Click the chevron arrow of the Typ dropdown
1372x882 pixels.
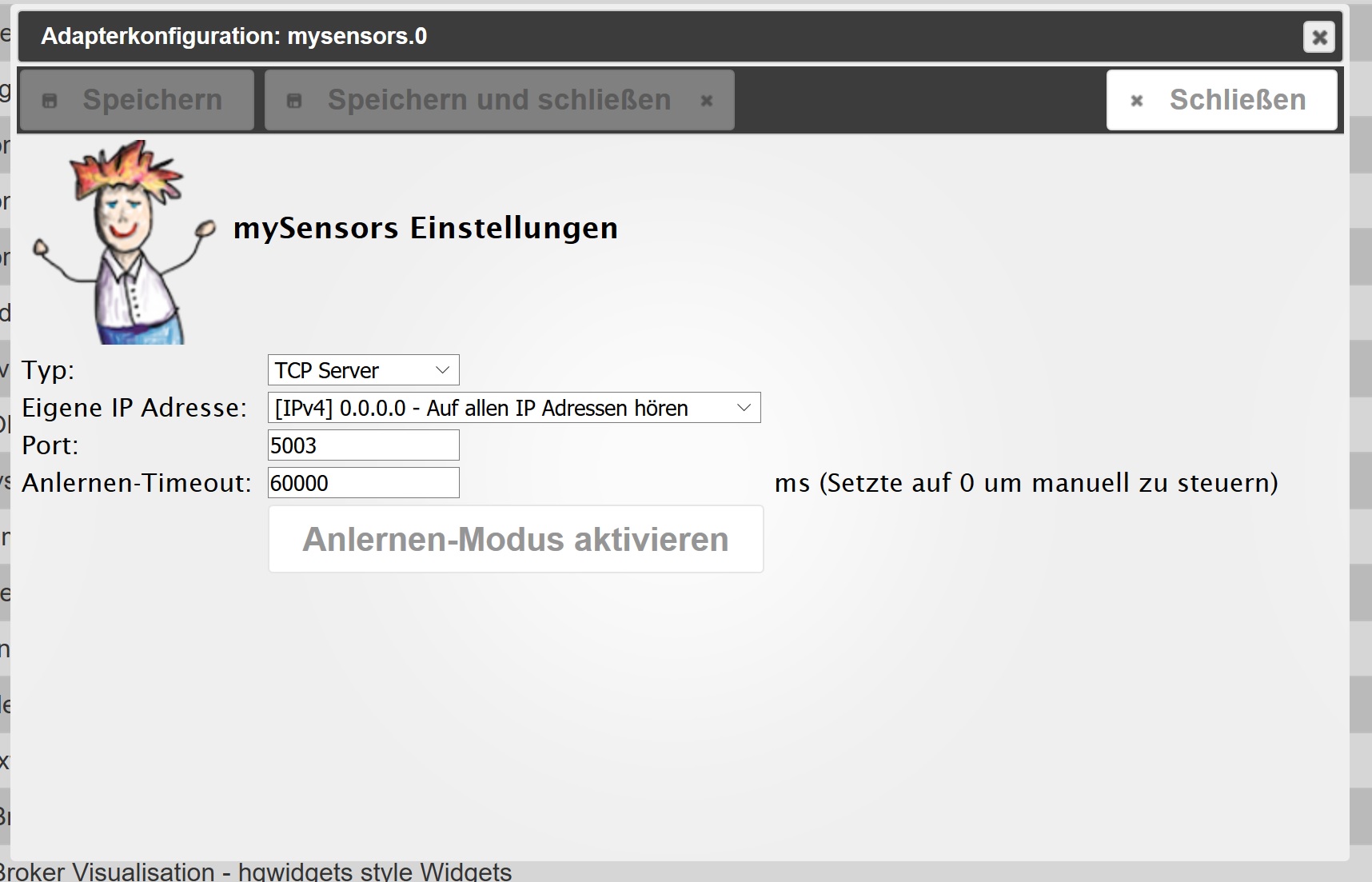442,370
